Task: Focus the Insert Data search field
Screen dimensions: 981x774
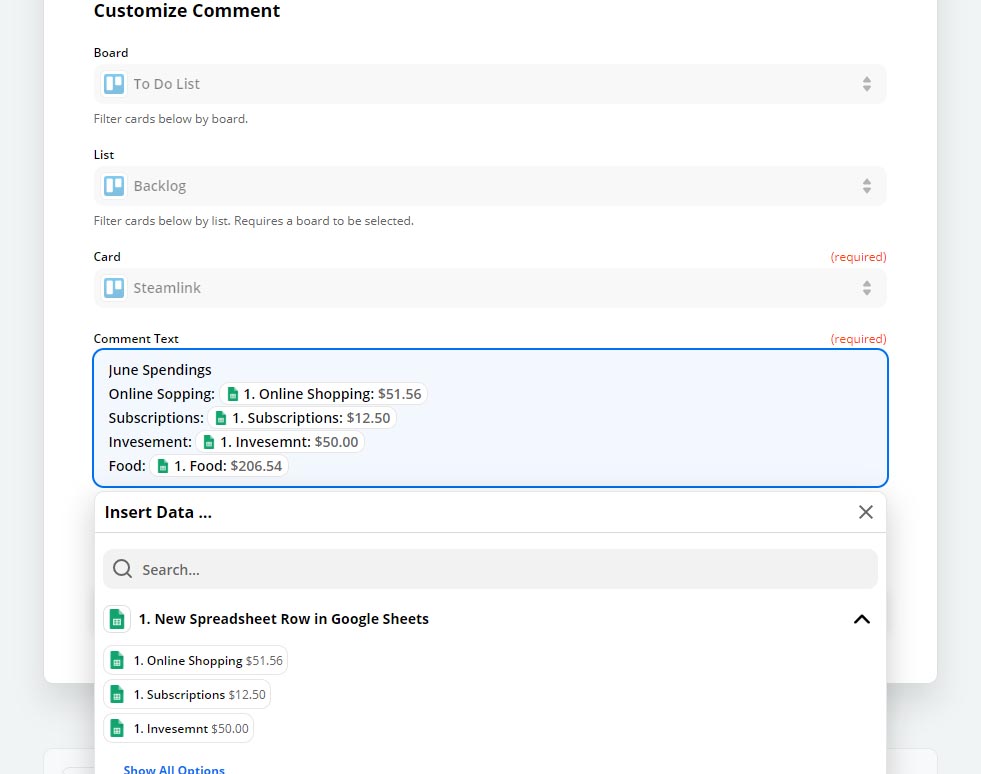Action: [x=490, y=569]
